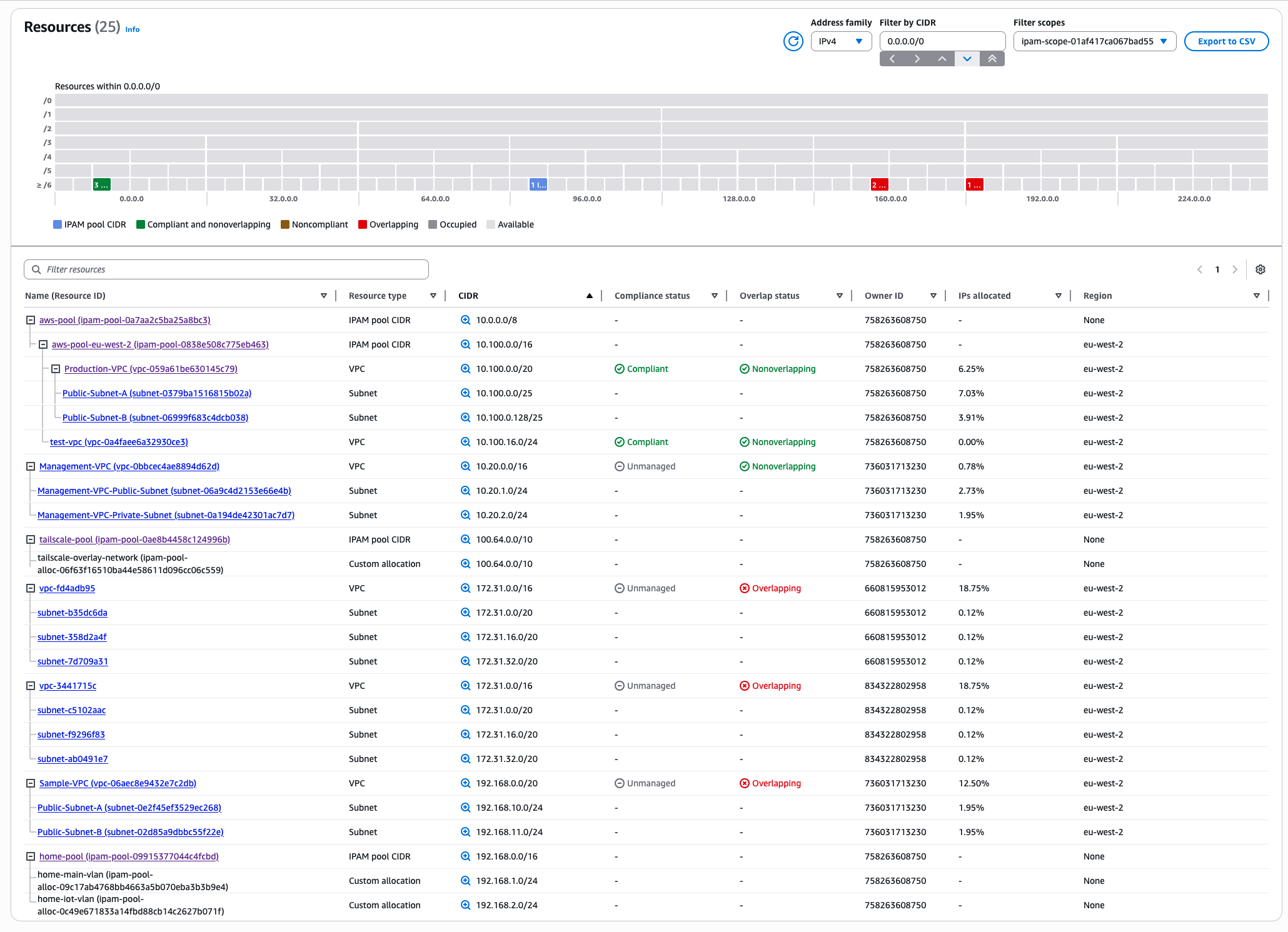The image size is (1288, 932).
Task: Click the magnifier icon beside 10.0.0.0/8
Action: [x=465, y=320]
